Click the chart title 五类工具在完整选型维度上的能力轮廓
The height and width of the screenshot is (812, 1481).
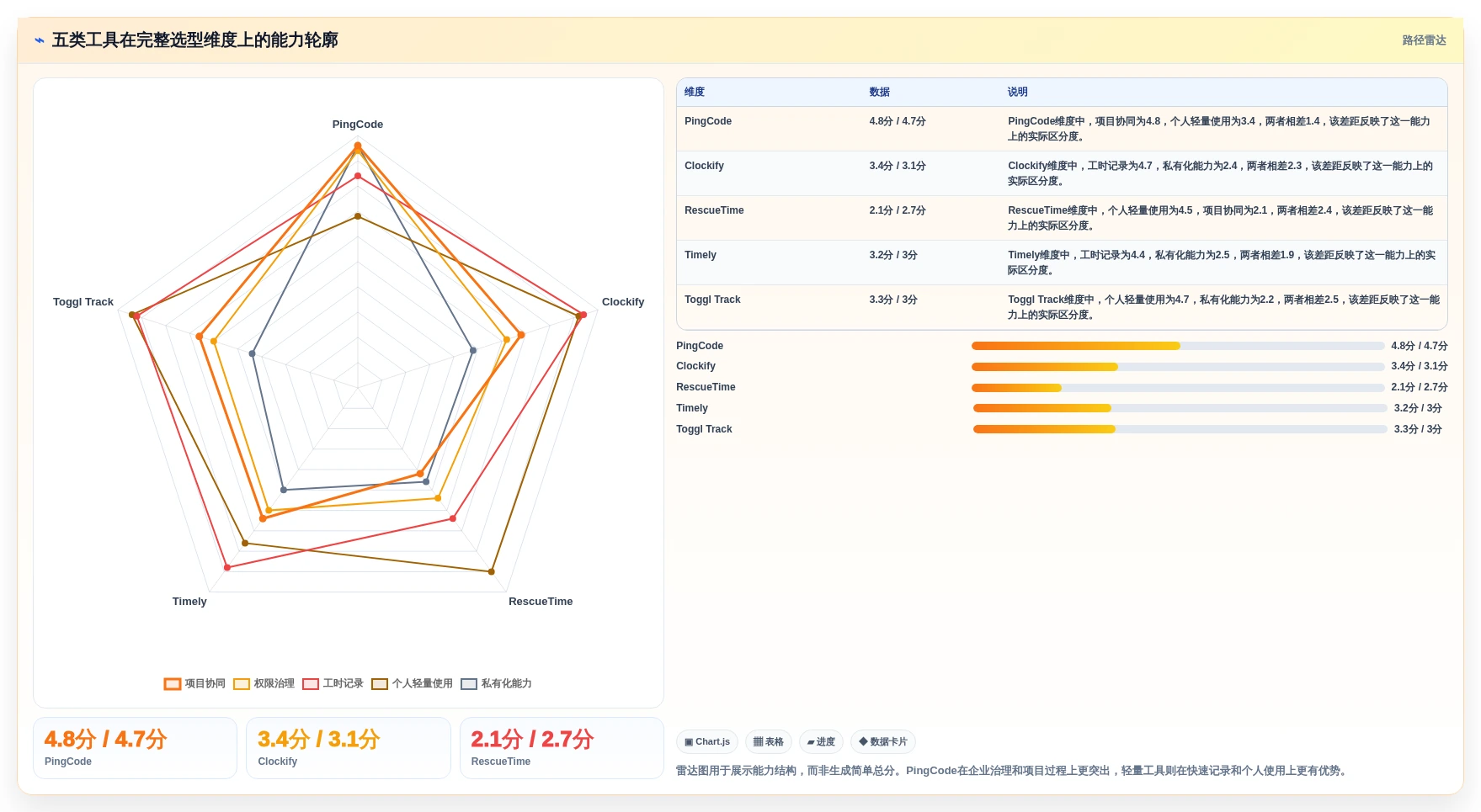195,40
